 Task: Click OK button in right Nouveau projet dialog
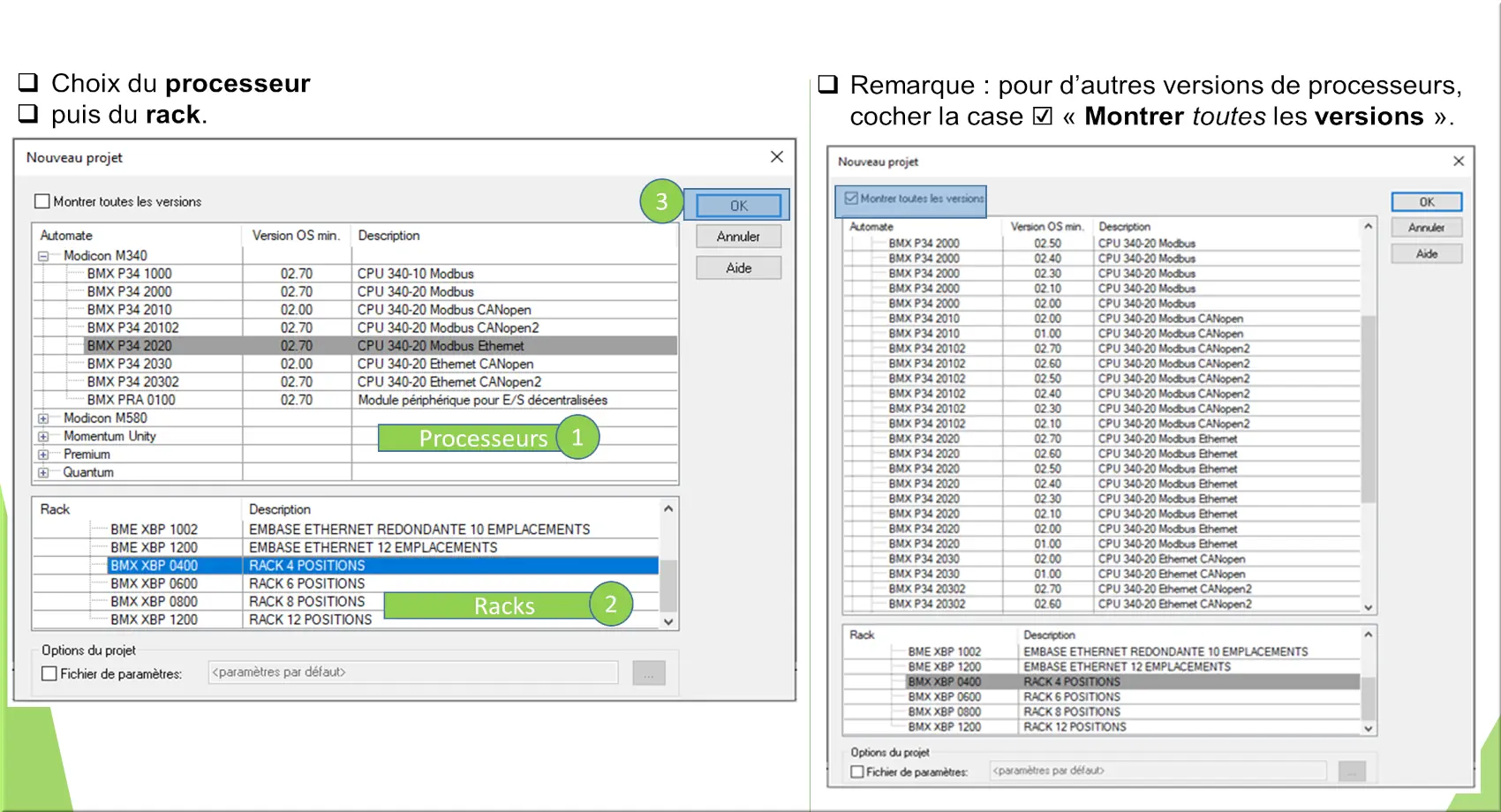tap(1427, 202)
